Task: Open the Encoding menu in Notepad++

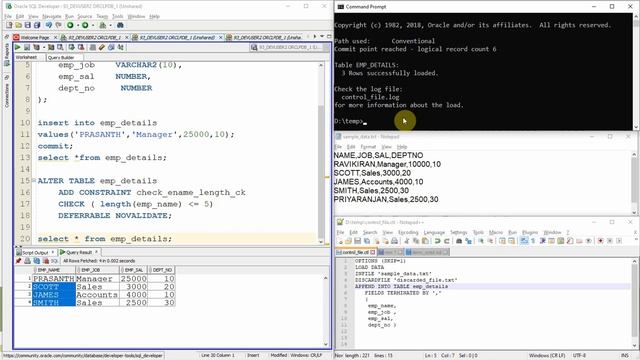Action: click(408, 232)
